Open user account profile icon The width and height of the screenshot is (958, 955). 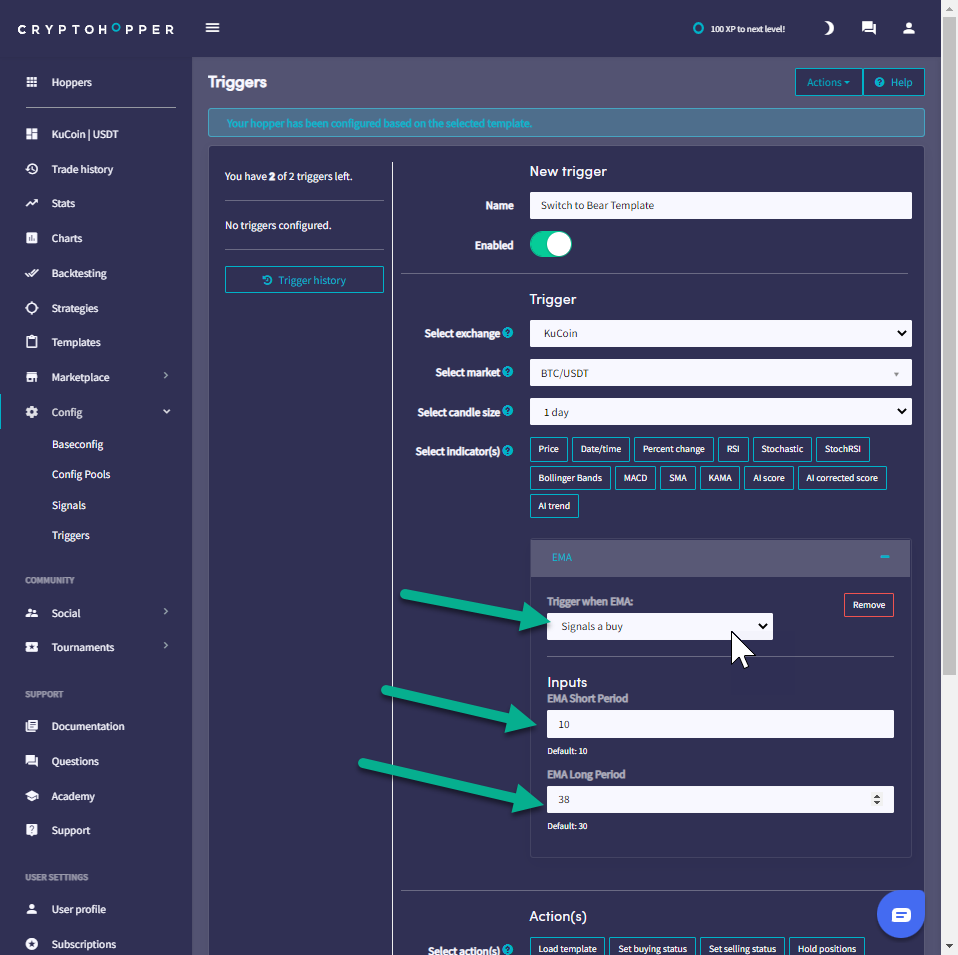coord(908,28)
